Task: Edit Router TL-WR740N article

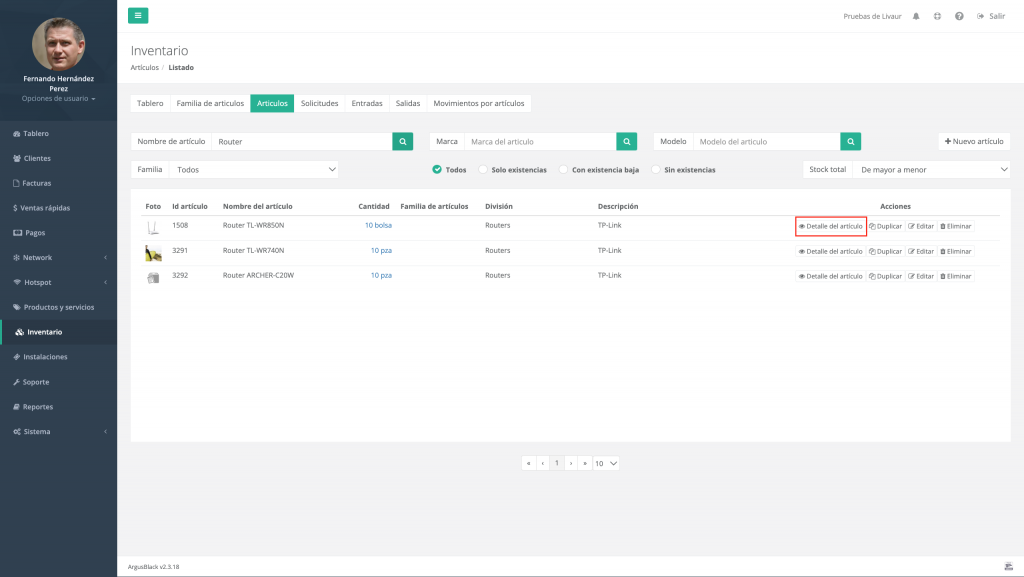Action: 921,251
